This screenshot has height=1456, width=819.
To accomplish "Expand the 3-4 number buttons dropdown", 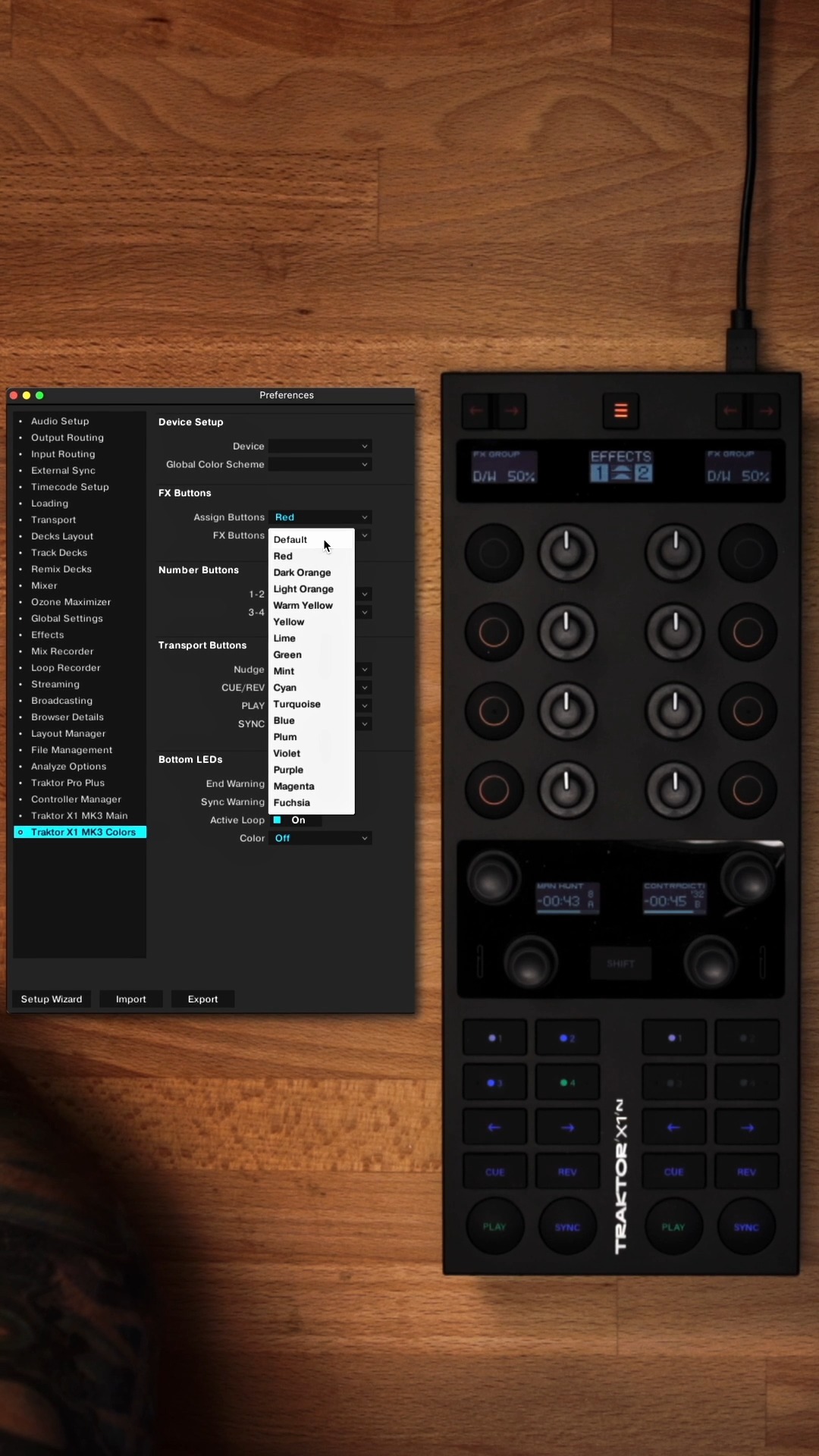I will tap(365, 612).
